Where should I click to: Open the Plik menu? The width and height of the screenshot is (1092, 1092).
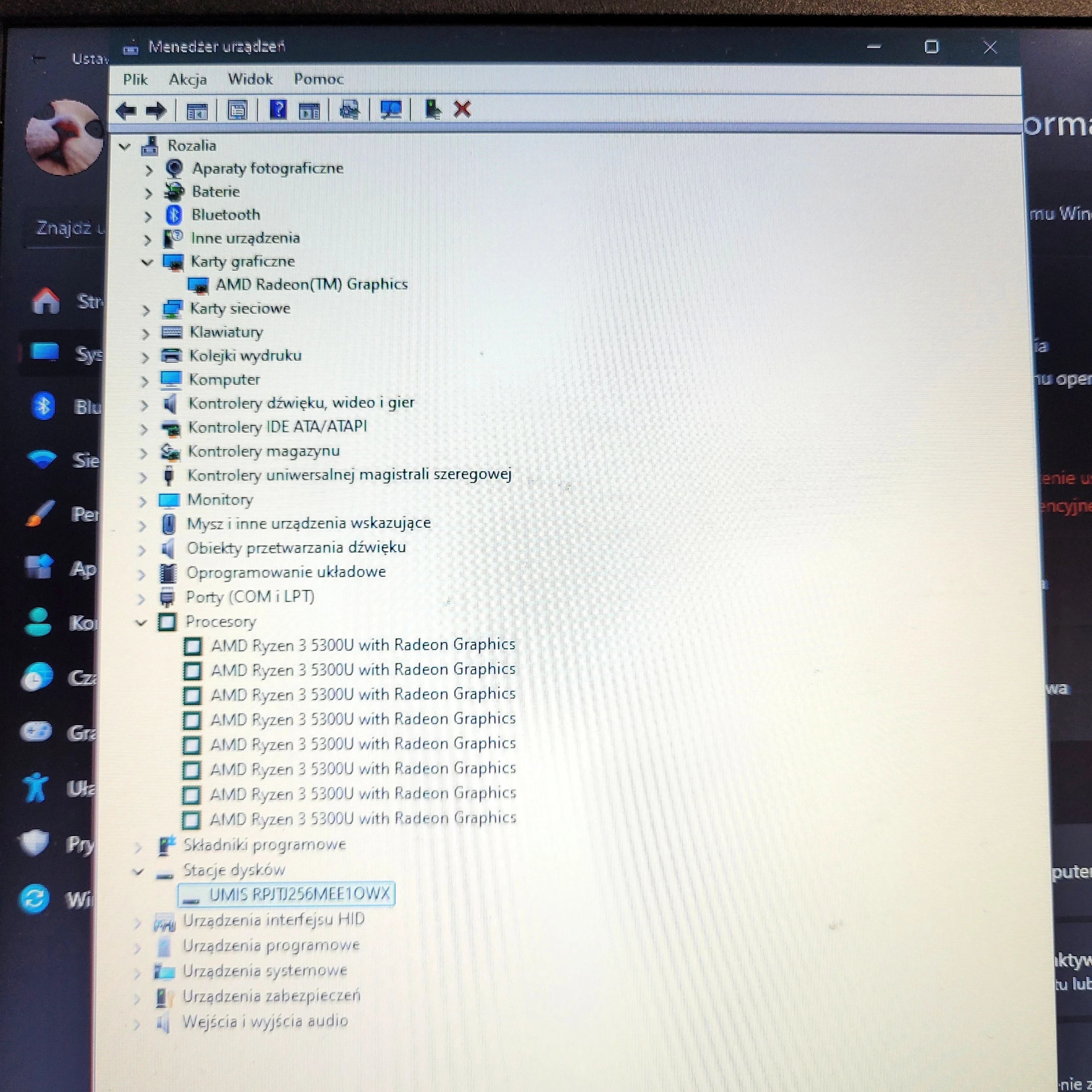(x=136, y=79)
